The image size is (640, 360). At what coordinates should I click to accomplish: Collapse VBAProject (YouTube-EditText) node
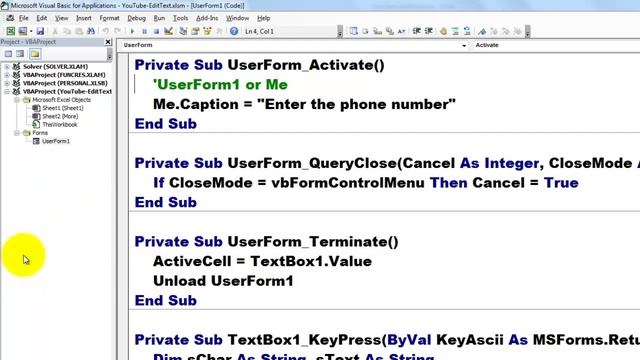pyautogui.click(x=7, y=91)
